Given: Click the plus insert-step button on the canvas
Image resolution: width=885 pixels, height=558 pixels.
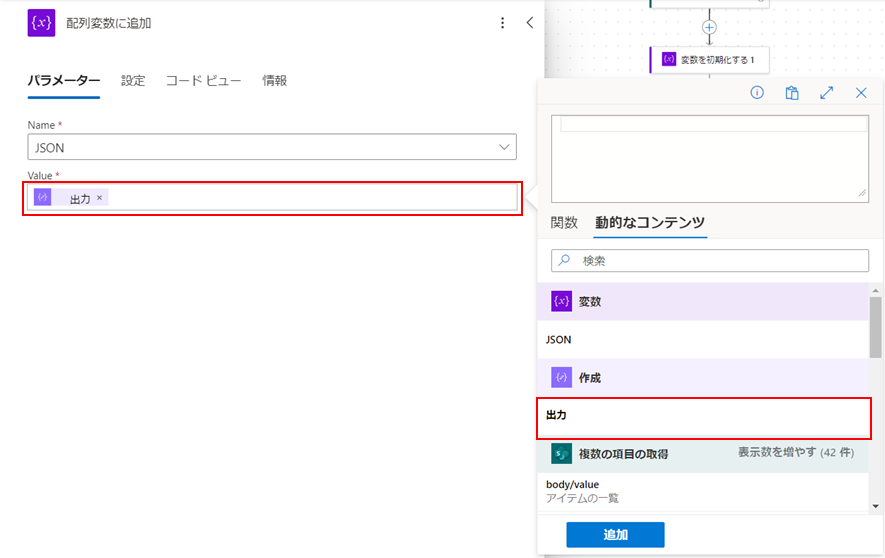Looking at the screenshot, I should 709,27.
